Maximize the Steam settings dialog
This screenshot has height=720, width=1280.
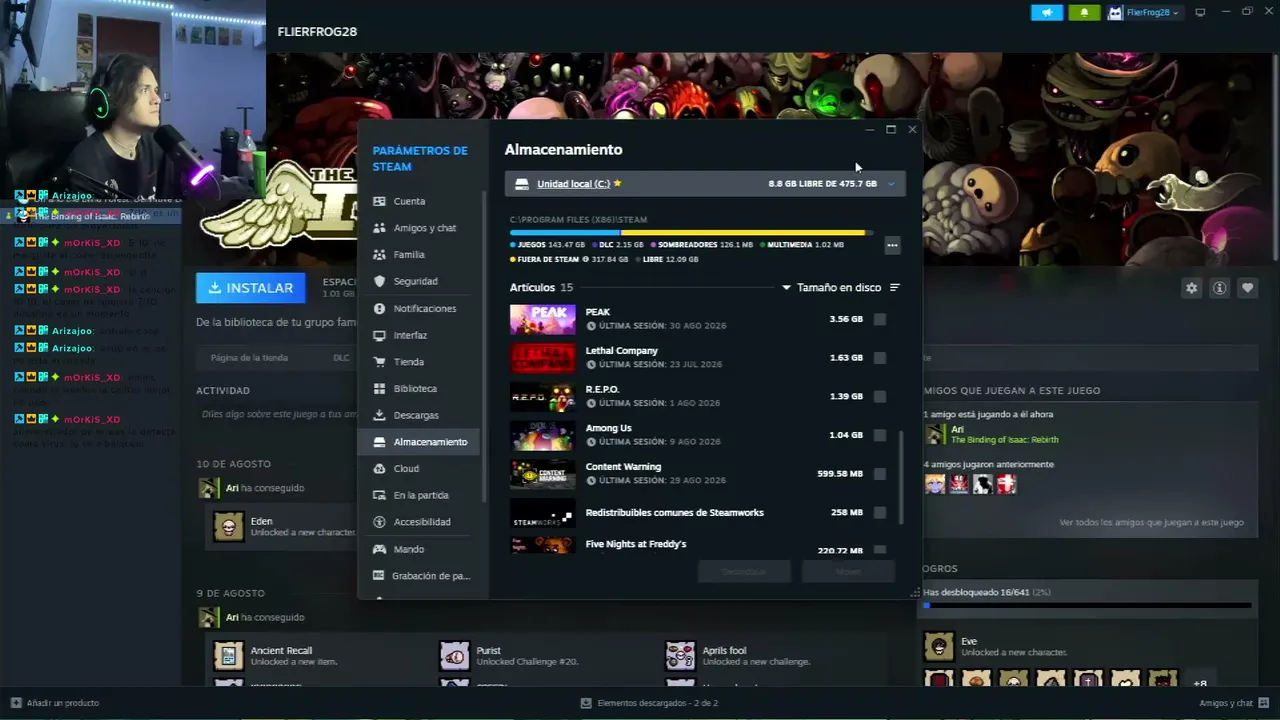tap(891, 129)
